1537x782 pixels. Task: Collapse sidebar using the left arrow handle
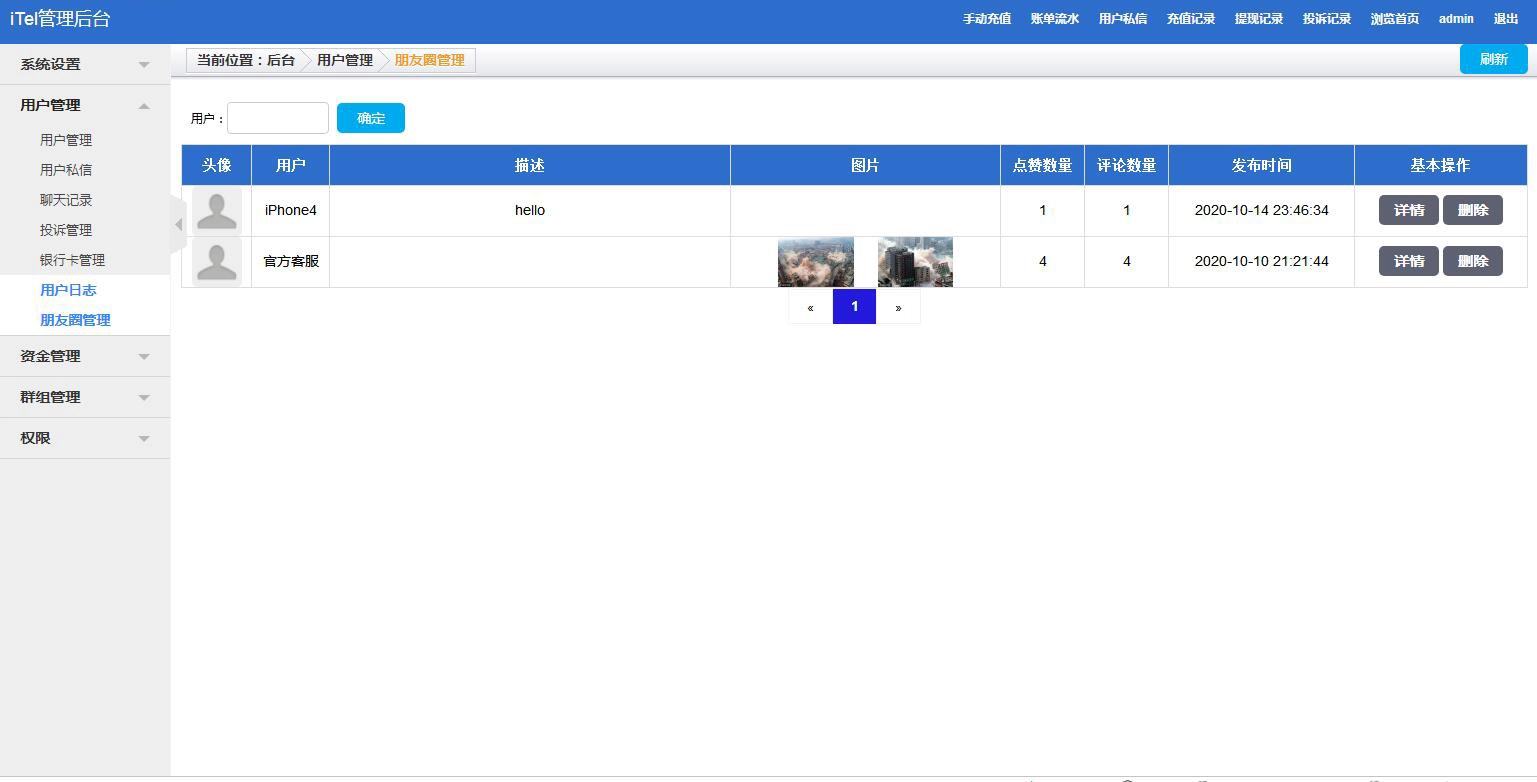[x=179, y=224]
